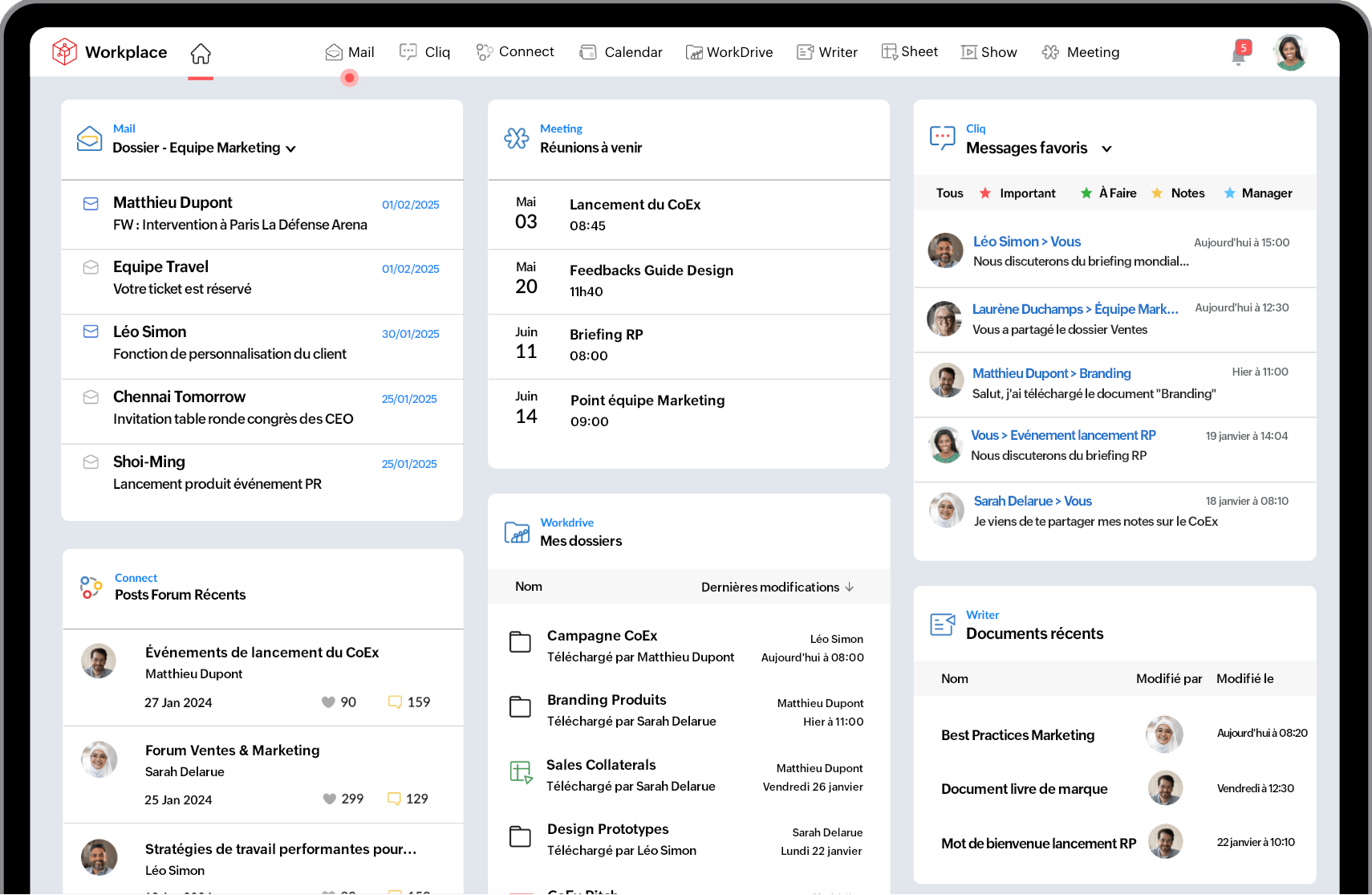1372x895 pixels.
Task: Open the Document livre de marque file
Action: point(1024,789)
